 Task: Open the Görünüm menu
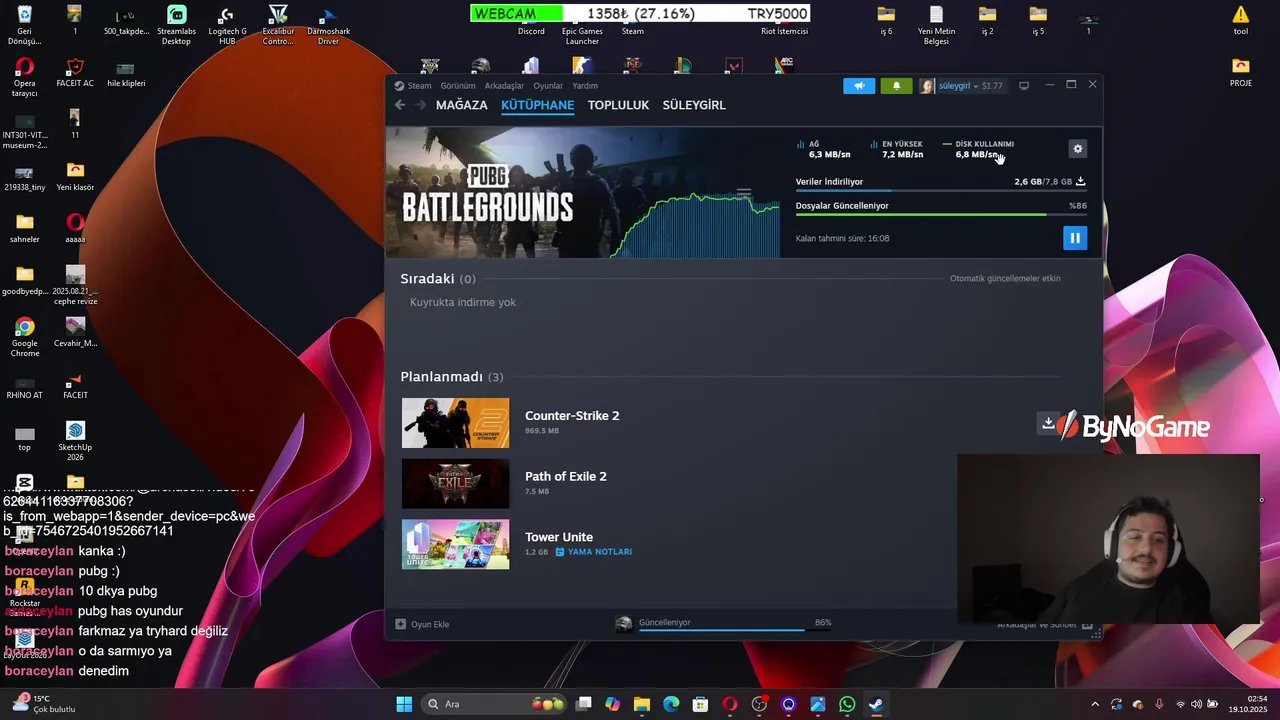pos(458,86)
